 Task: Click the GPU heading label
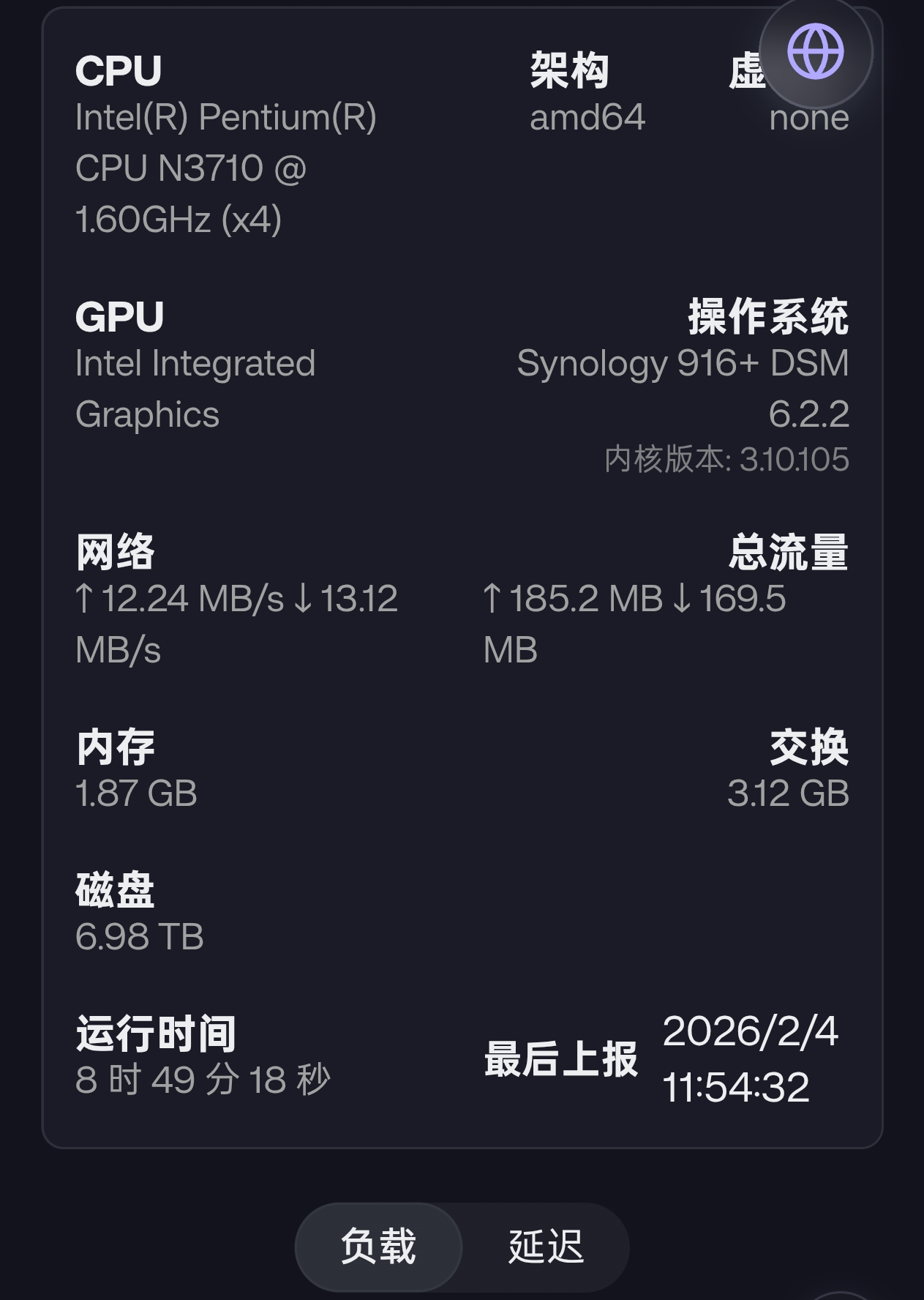point(120,317)
